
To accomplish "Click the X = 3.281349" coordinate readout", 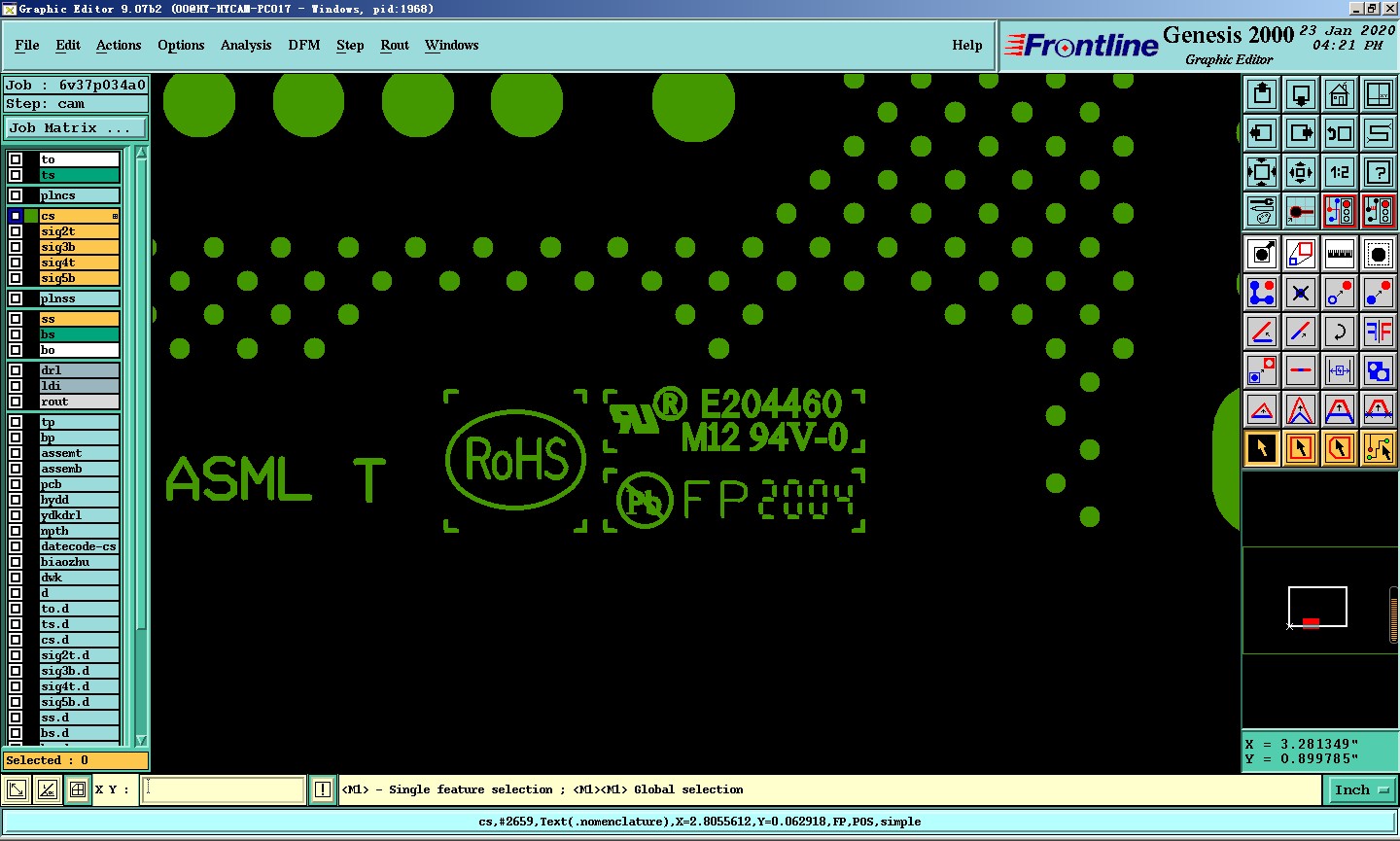I will 1302,744.
